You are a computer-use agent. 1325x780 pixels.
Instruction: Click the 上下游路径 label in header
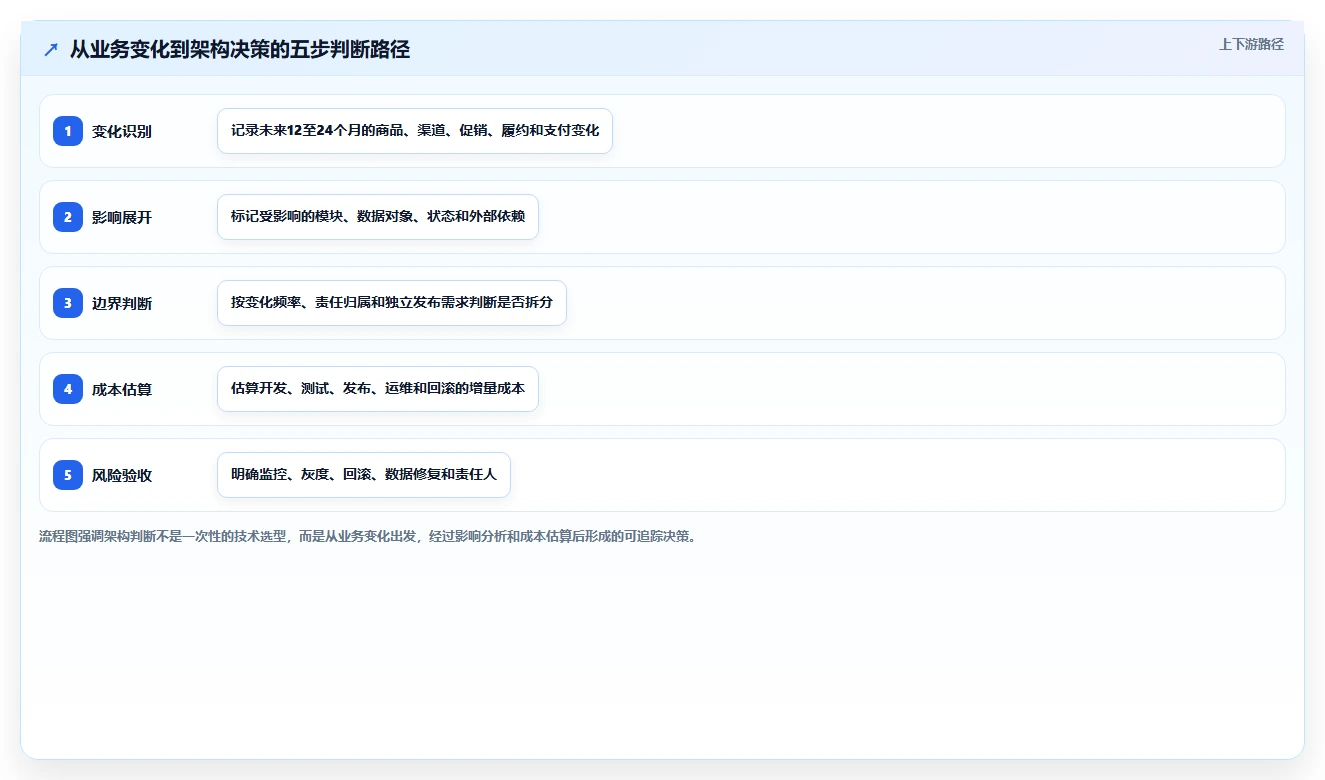(x=1251, y=45)
